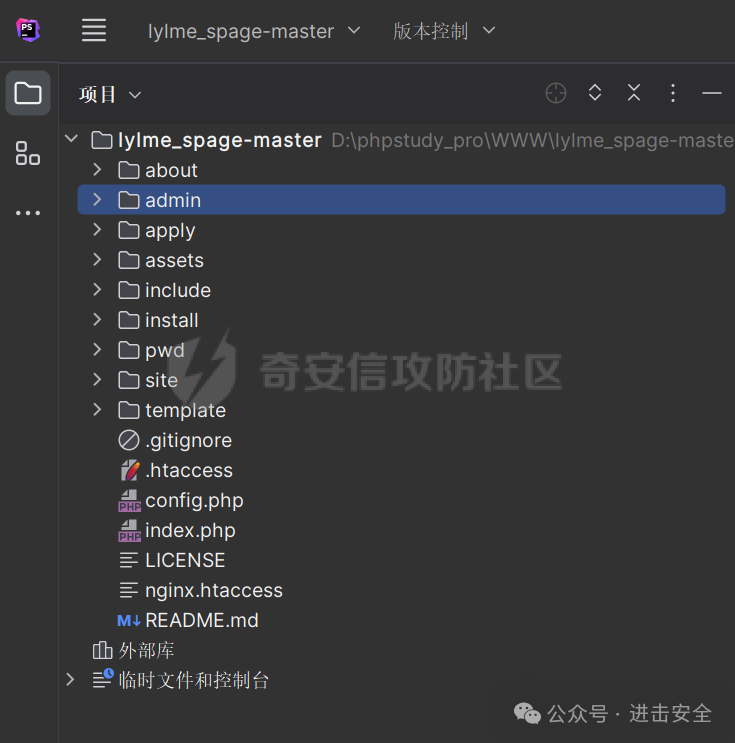The width and height of the screenshot is (735, 743).
Task: Click the folder icon beside install
Action: click(x=128, y=320)
